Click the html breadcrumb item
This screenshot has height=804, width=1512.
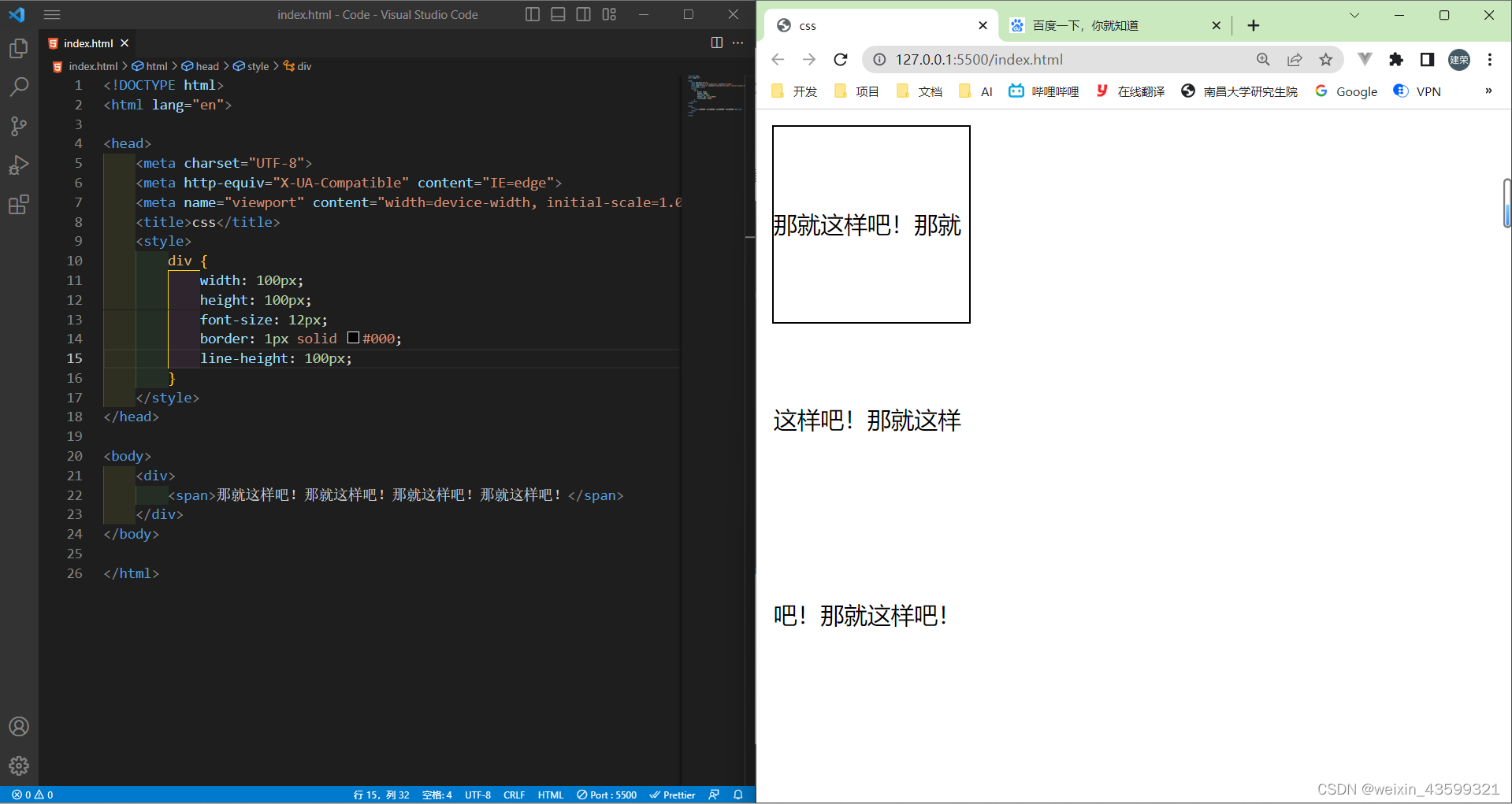[150, 66]
